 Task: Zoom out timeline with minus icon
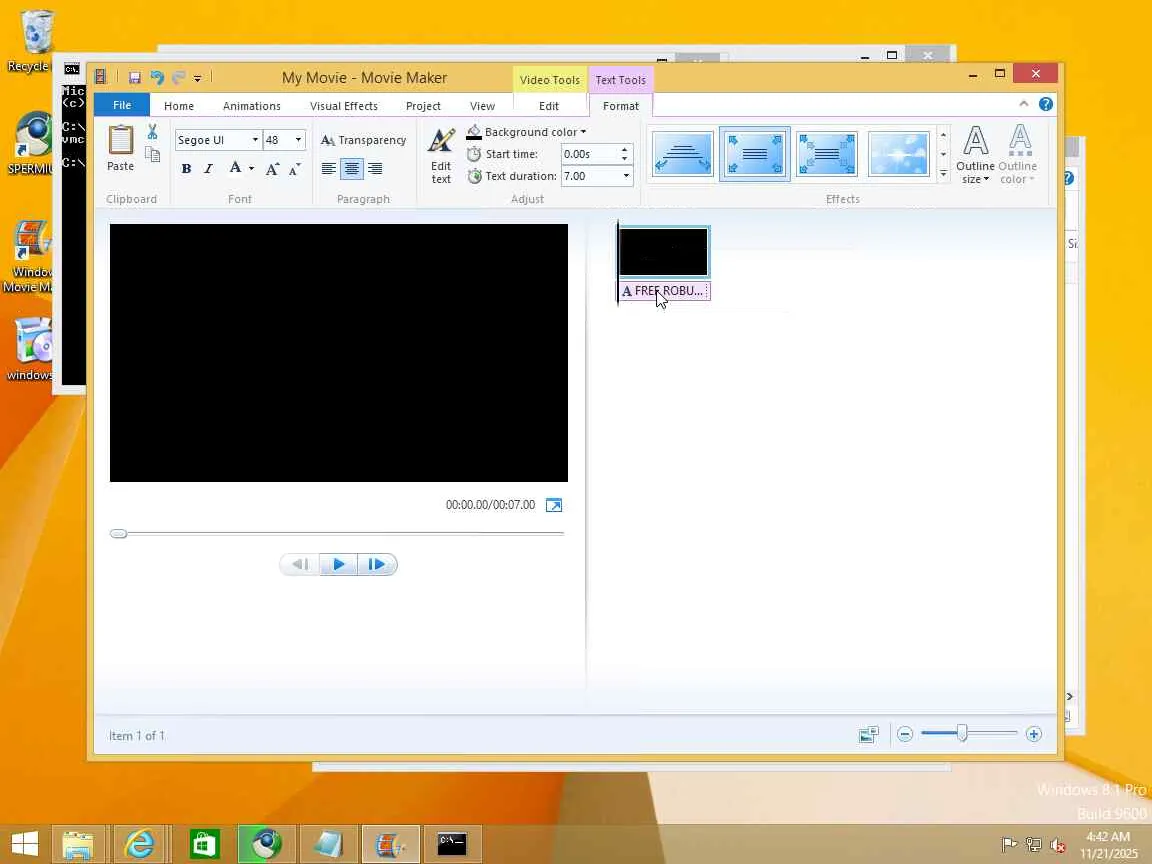tap(905, 734)
